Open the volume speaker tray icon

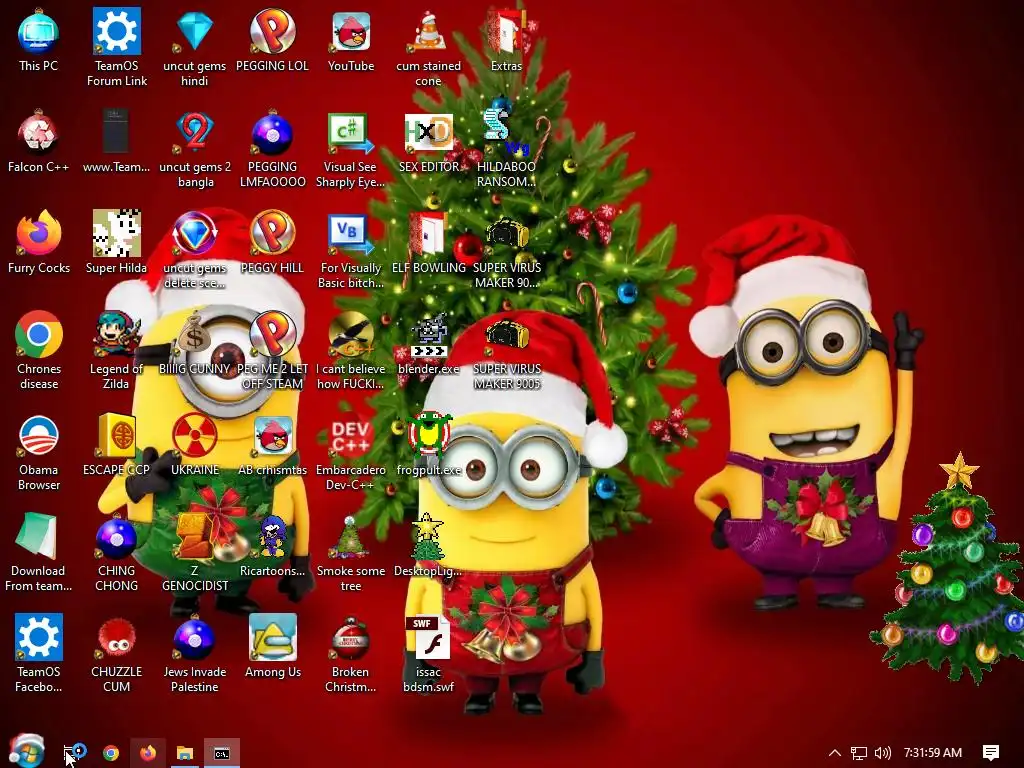(x=882, y=753)
